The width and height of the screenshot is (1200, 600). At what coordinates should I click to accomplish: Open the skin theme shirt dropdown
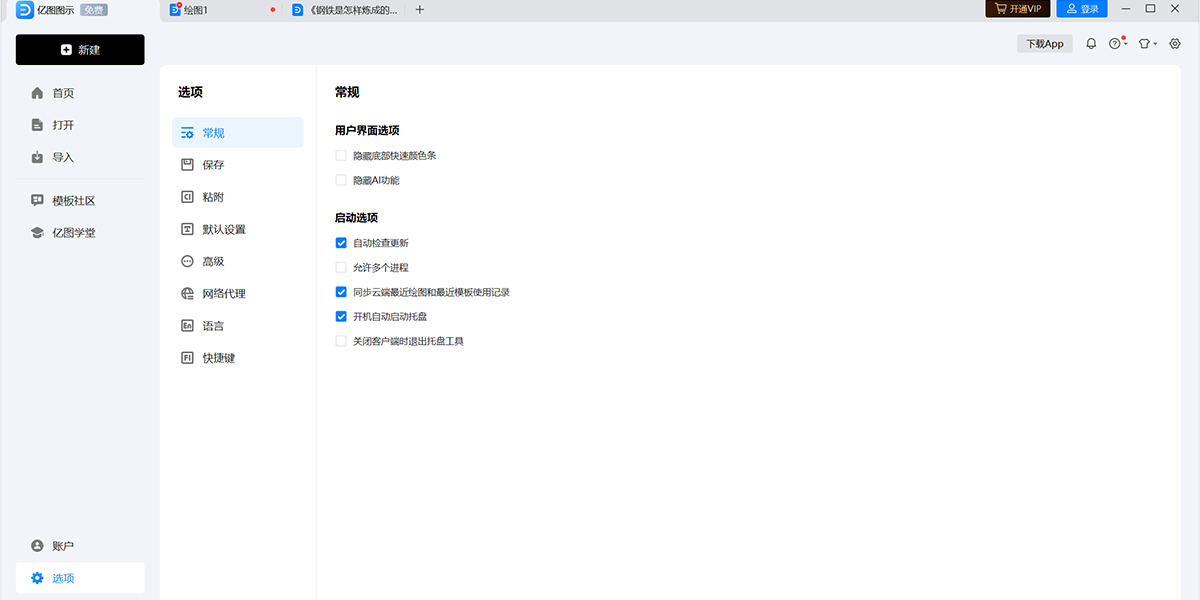click(1147, 44)
